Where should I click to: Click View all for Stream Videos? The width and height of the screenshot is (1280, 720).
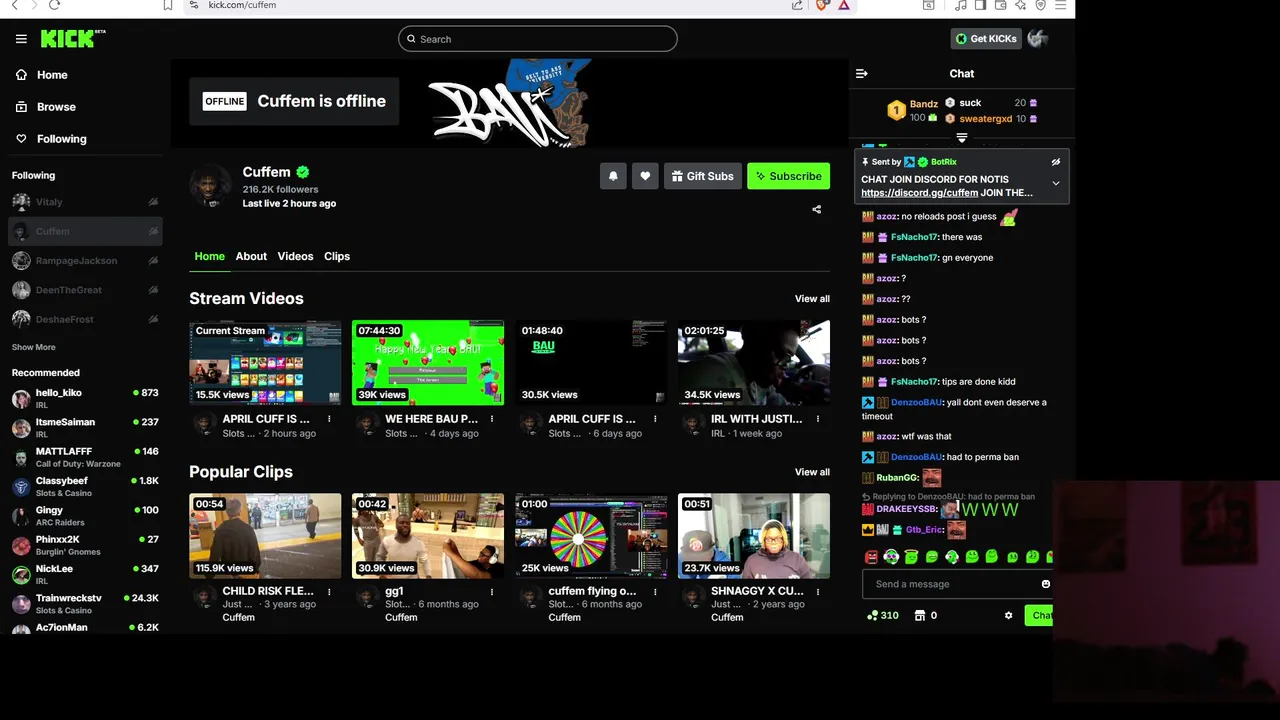[x=812, y=299]
